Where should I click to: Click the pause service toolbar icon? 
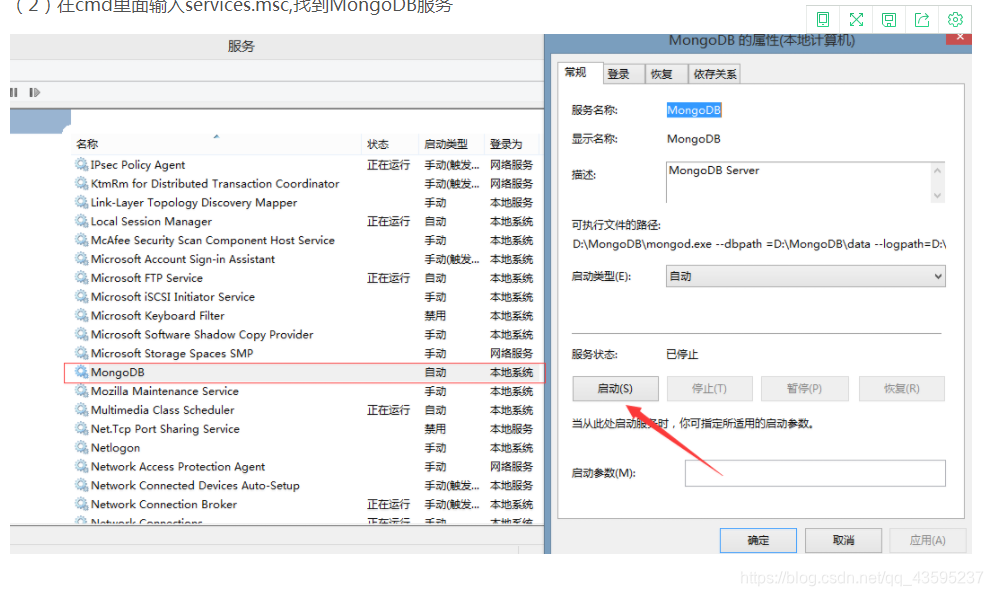coord(14,92)
